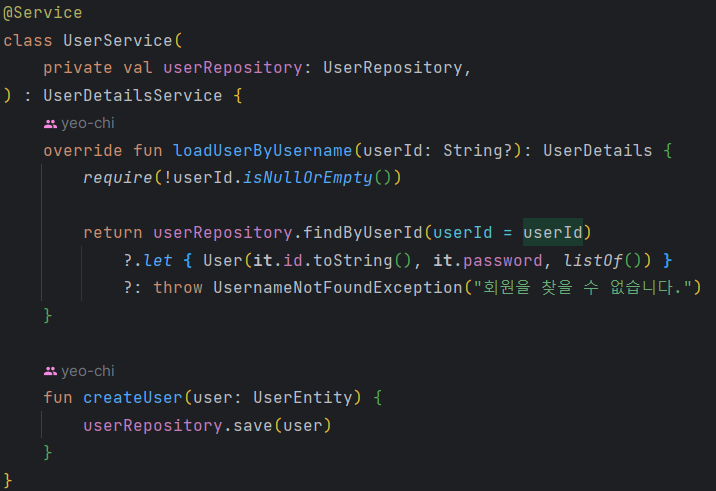Screen dimensions: 716x491
Task: Click the User constructor call
Action: tap(223, 260)
